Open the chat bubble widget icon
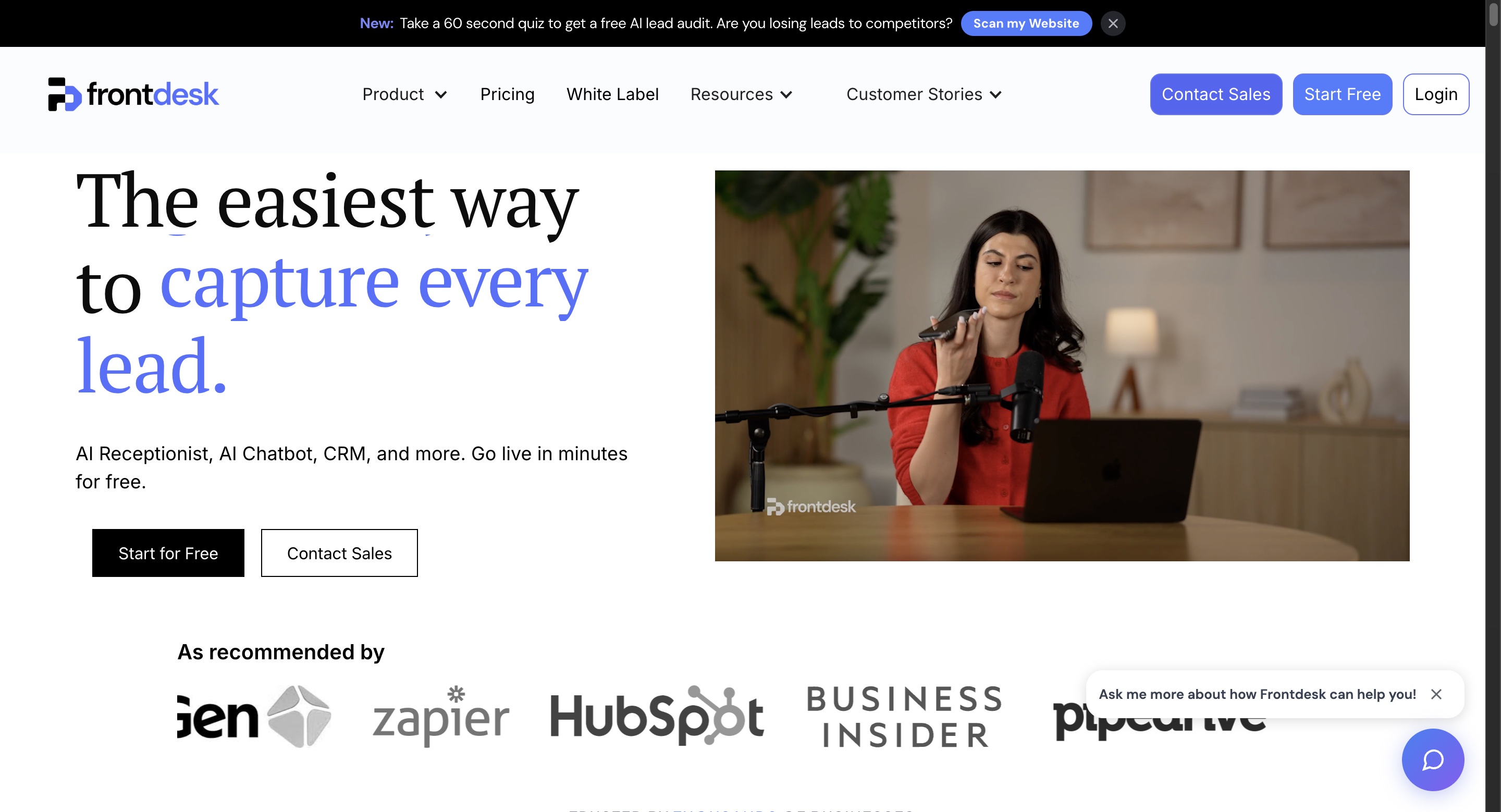 click(1433, 759)
